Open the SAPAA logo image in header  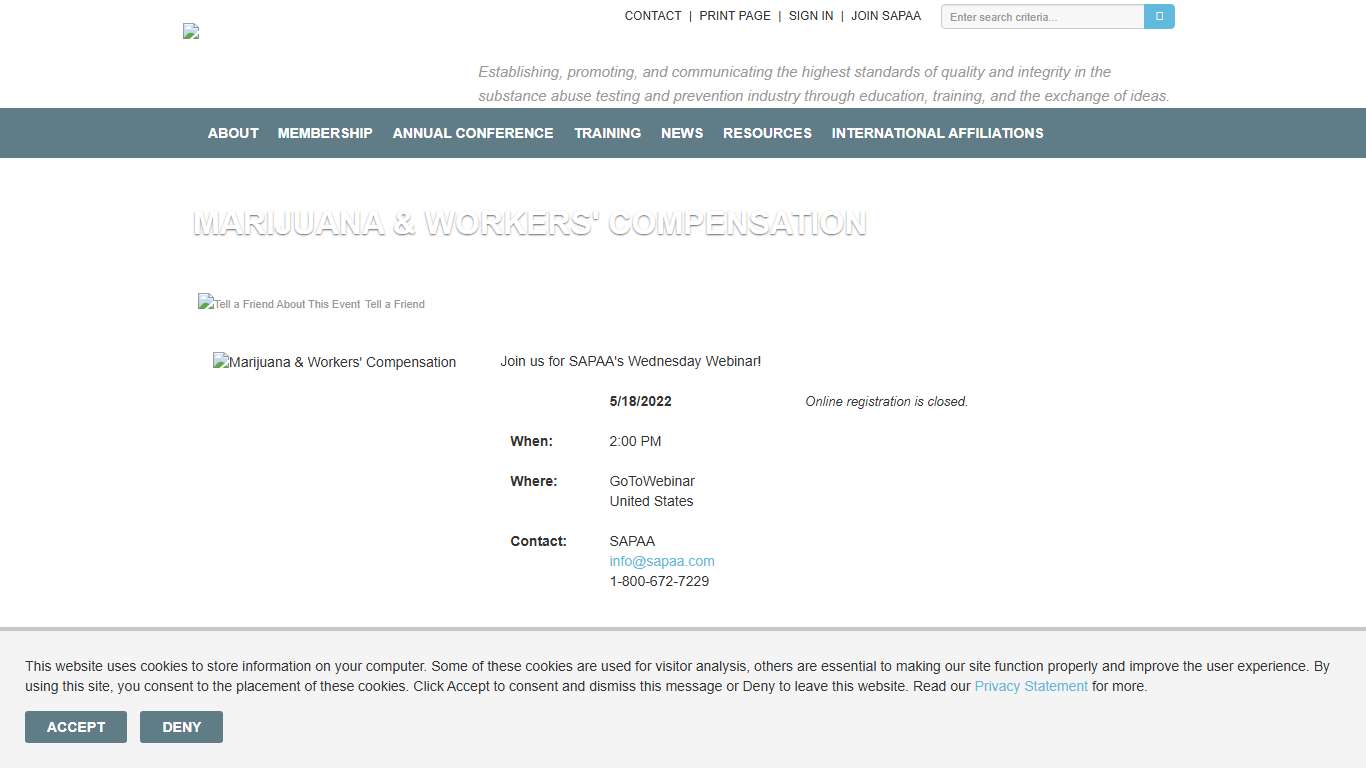click(x=191, y=31)
